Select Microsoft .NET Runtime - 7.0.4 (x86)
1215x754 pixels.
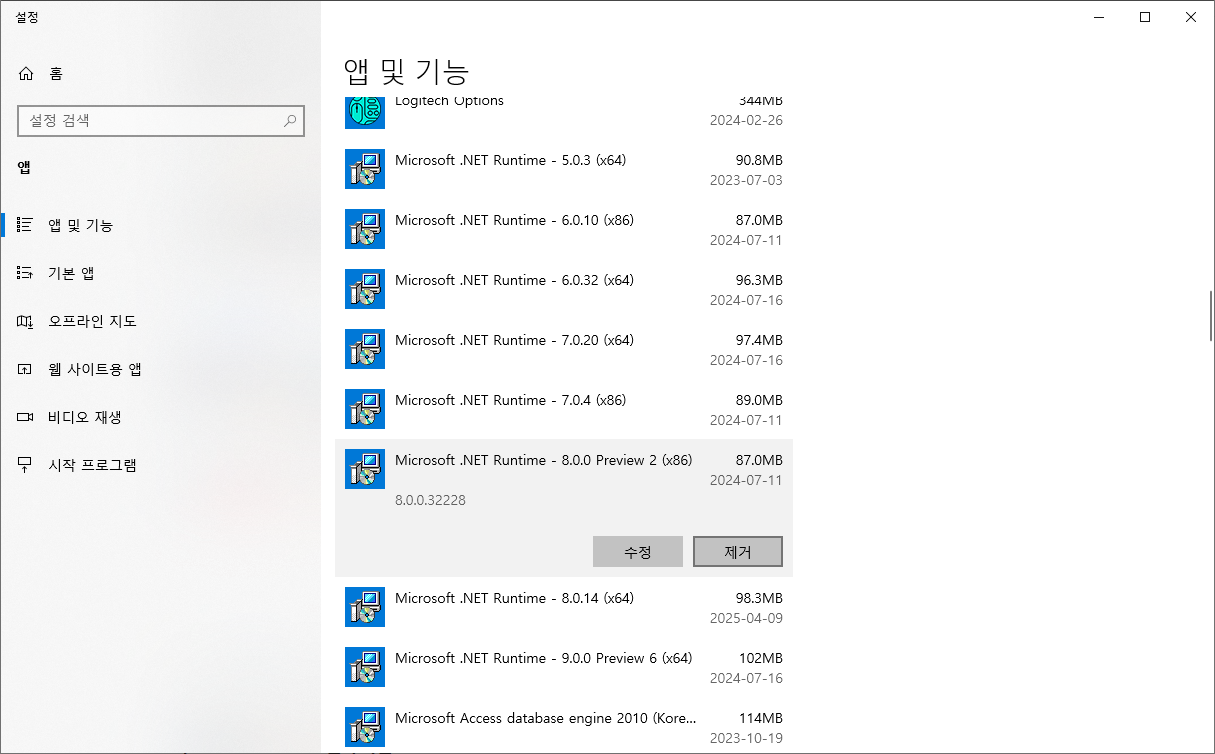tap(564, 409)
